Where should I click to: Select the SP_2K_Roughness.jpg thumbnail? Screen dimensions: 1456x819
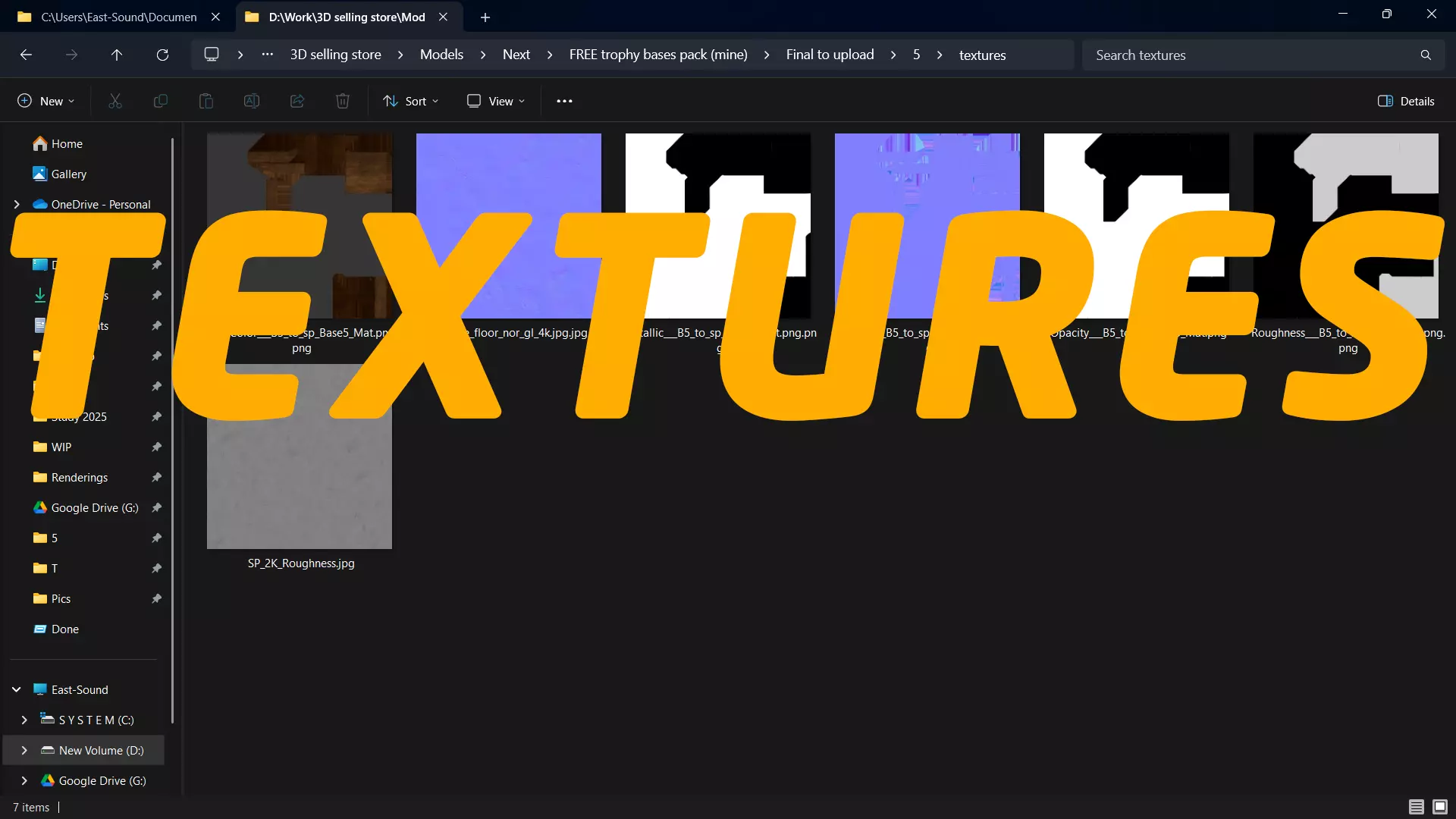[x=300, y=485]
